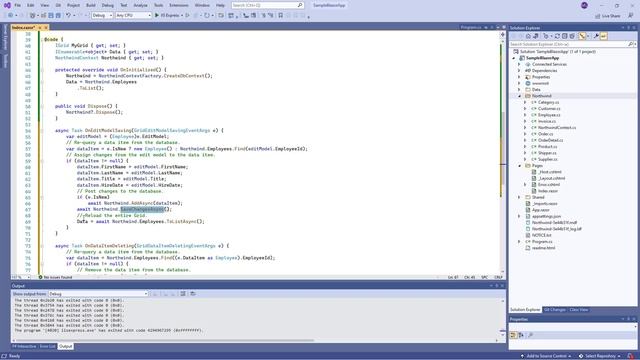The height and width of the screenshot is (360, 640).
Task: Open the Debug solution configuration dropdown
Action: (102, 15)
